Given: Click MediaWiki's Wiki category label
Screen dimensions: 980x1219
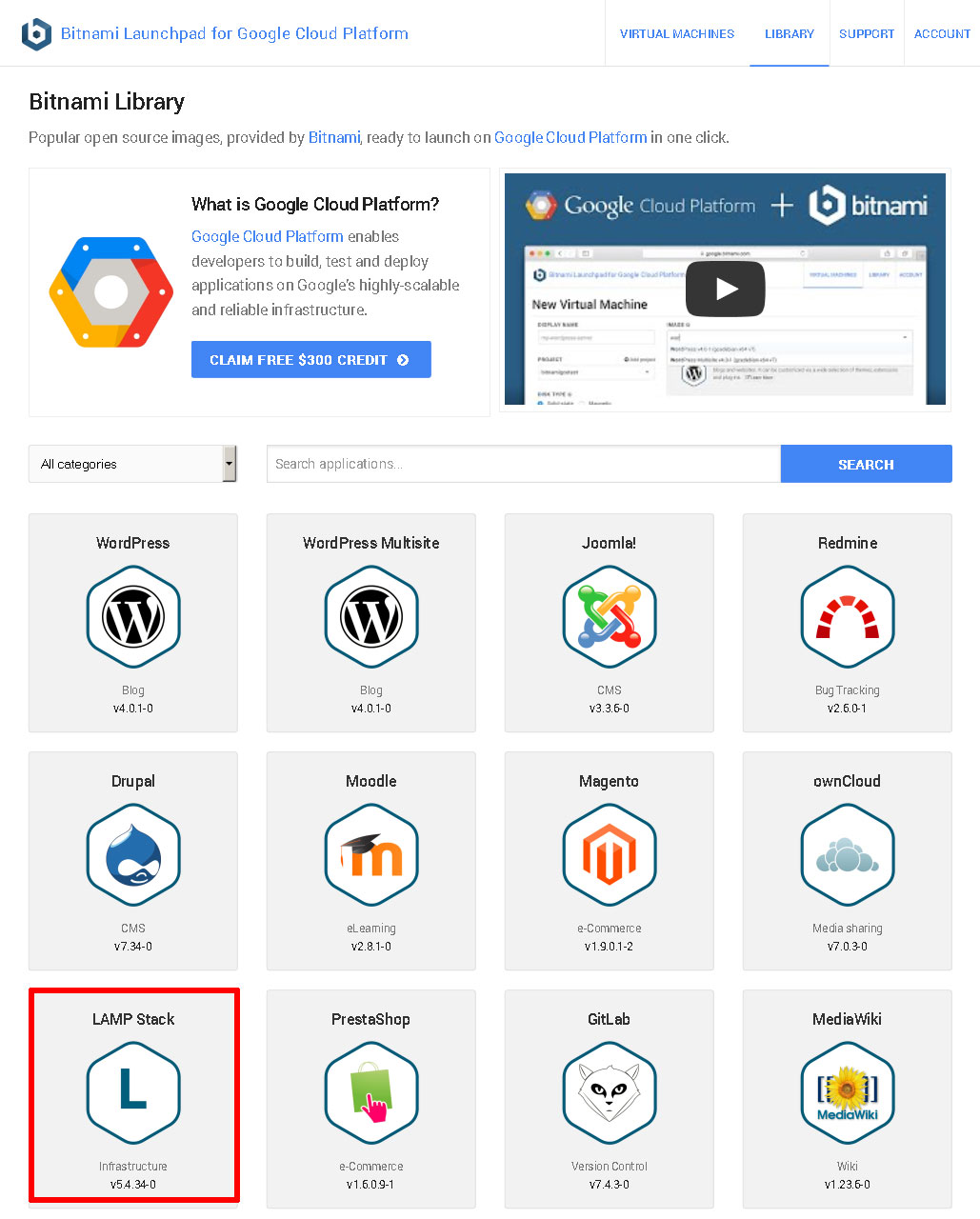Looking at the screenshot, I should pos(848,1167).
